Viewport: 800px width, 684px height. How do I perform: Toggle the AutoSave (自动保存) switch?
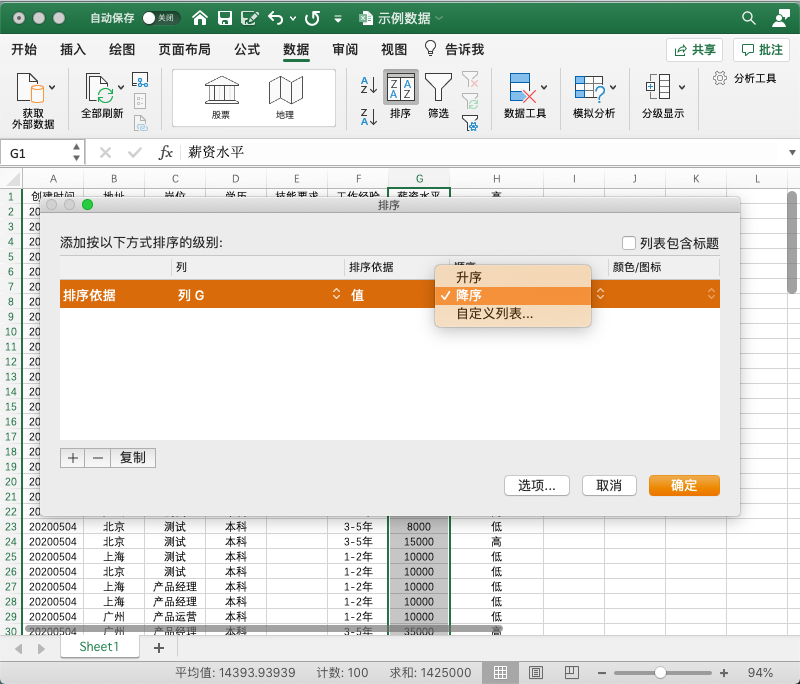click(x=162, y=18)
